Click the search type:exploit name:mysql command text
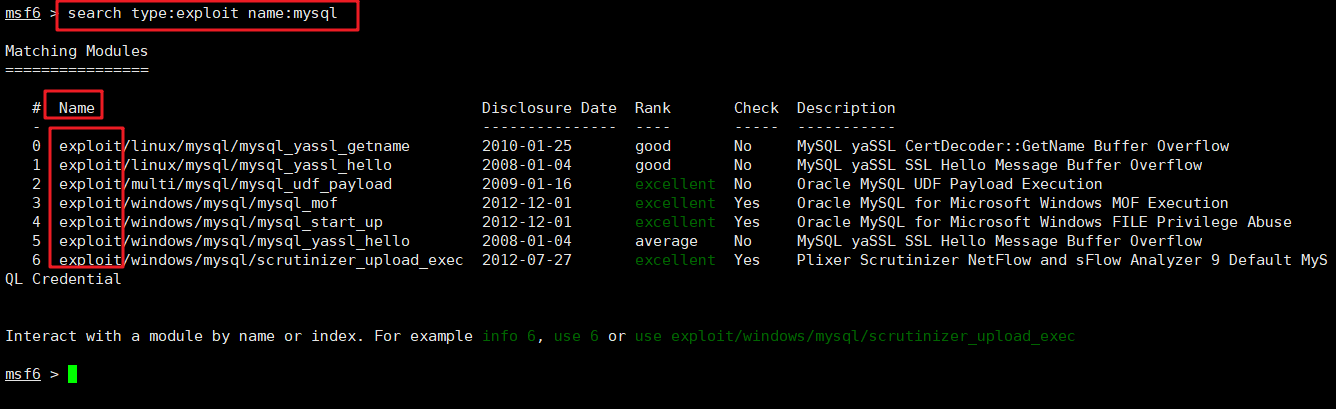 pyautogui.click(x=203, y=15)
